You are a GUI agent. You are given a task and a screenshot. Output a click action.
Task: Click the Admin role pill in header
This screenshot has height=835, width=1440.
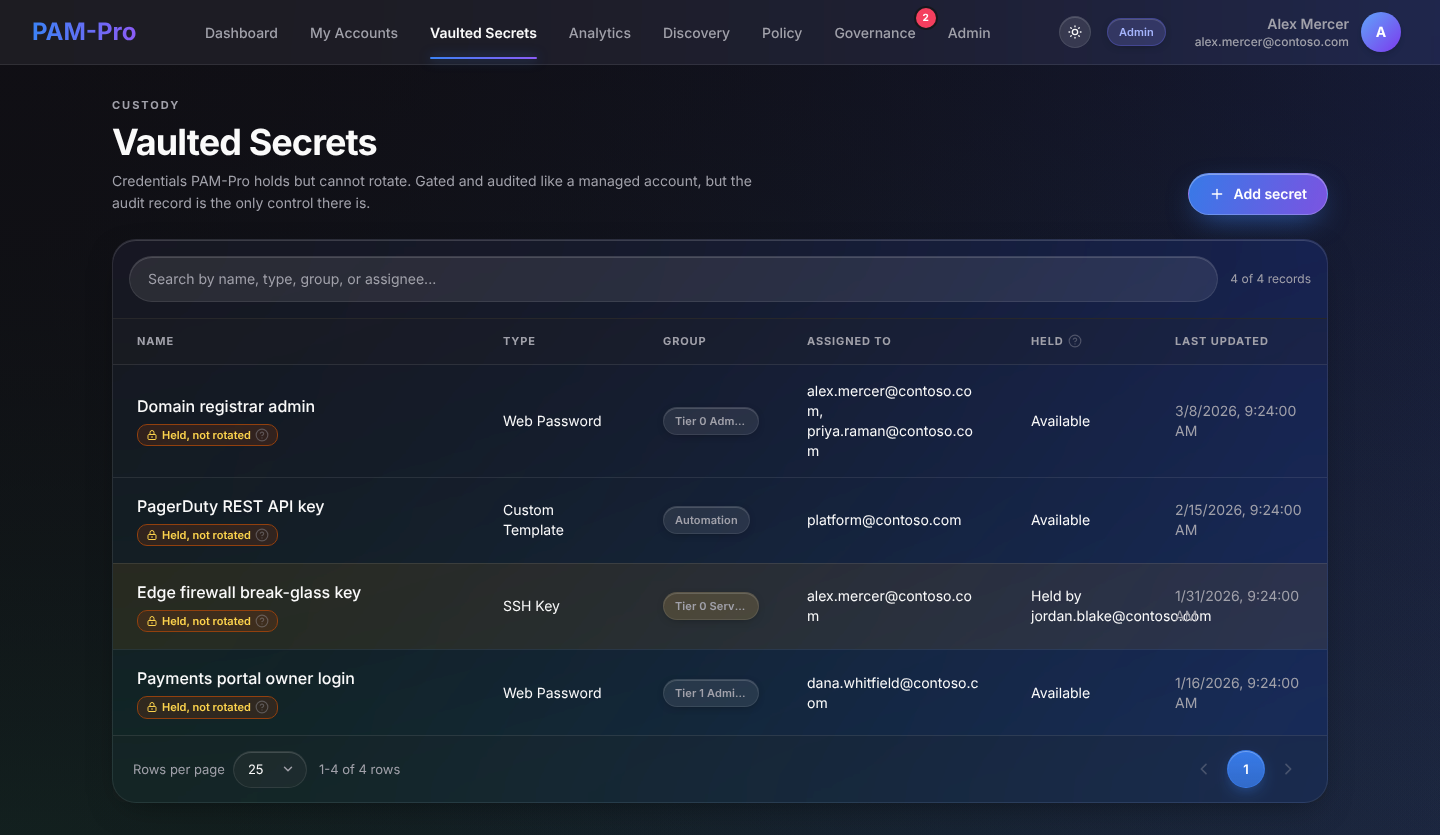[1136, 32]
